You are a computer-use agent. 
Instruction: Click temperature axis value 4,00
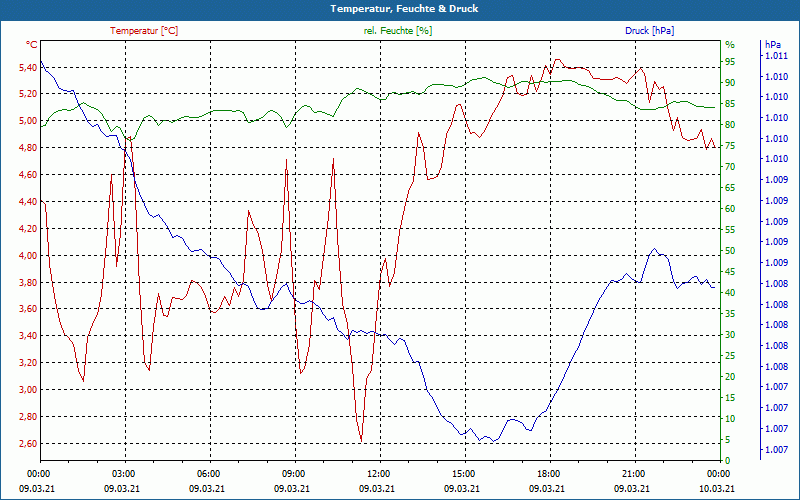pyautogui.click(x=28, y=256)
